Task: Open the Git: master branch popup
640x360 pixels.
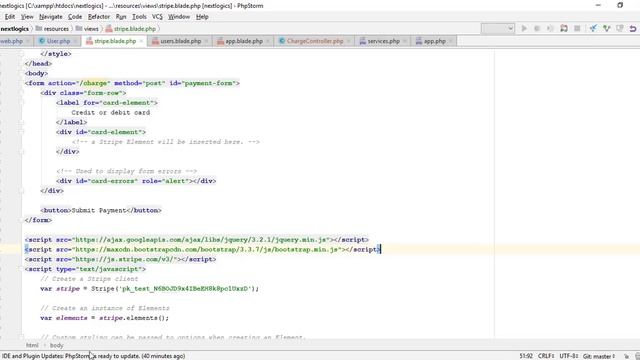Action: (599, 356)
